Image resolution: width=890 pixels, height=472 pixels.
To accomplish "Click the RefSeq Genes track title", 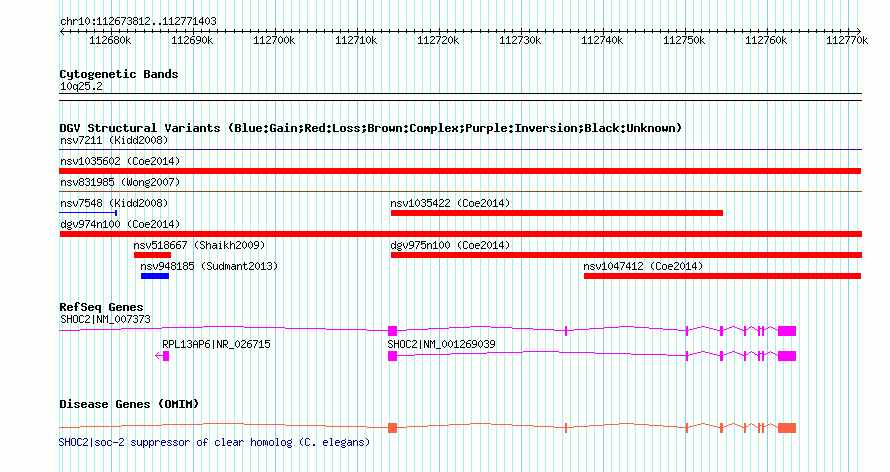I will coord(102,307).
